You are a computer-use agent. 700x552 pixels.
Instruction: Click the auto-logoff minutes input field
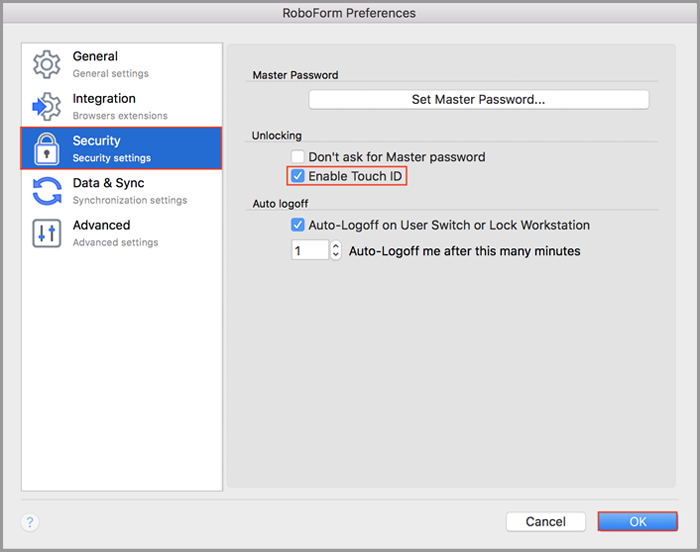pos(310,250)
